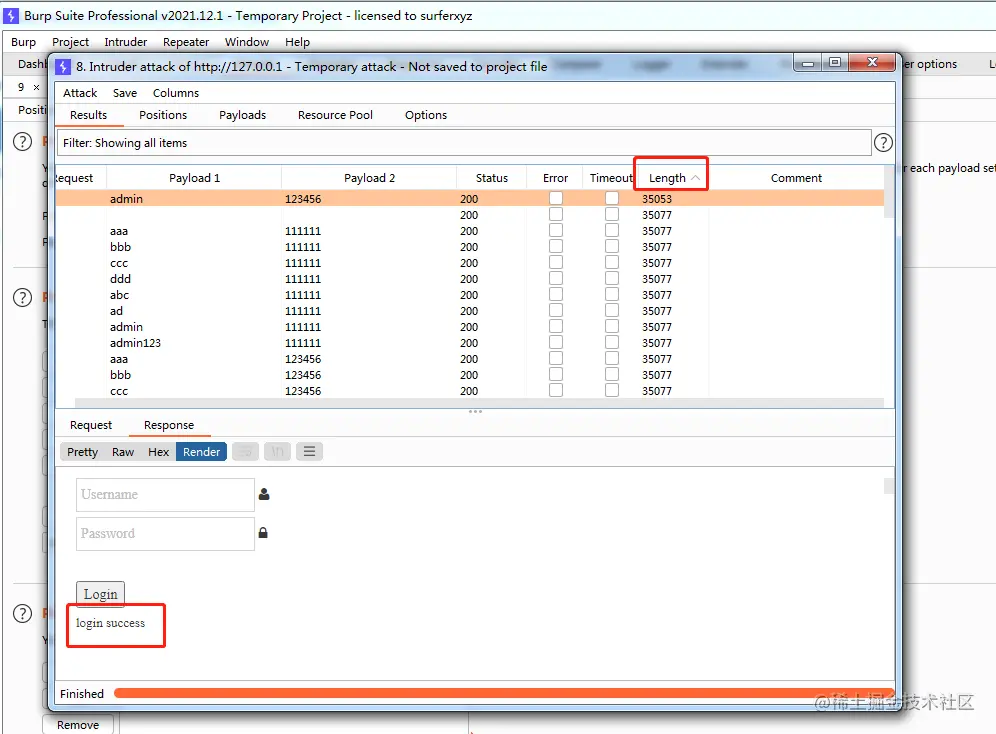Click the Comment column header

[x=796, y=178]
